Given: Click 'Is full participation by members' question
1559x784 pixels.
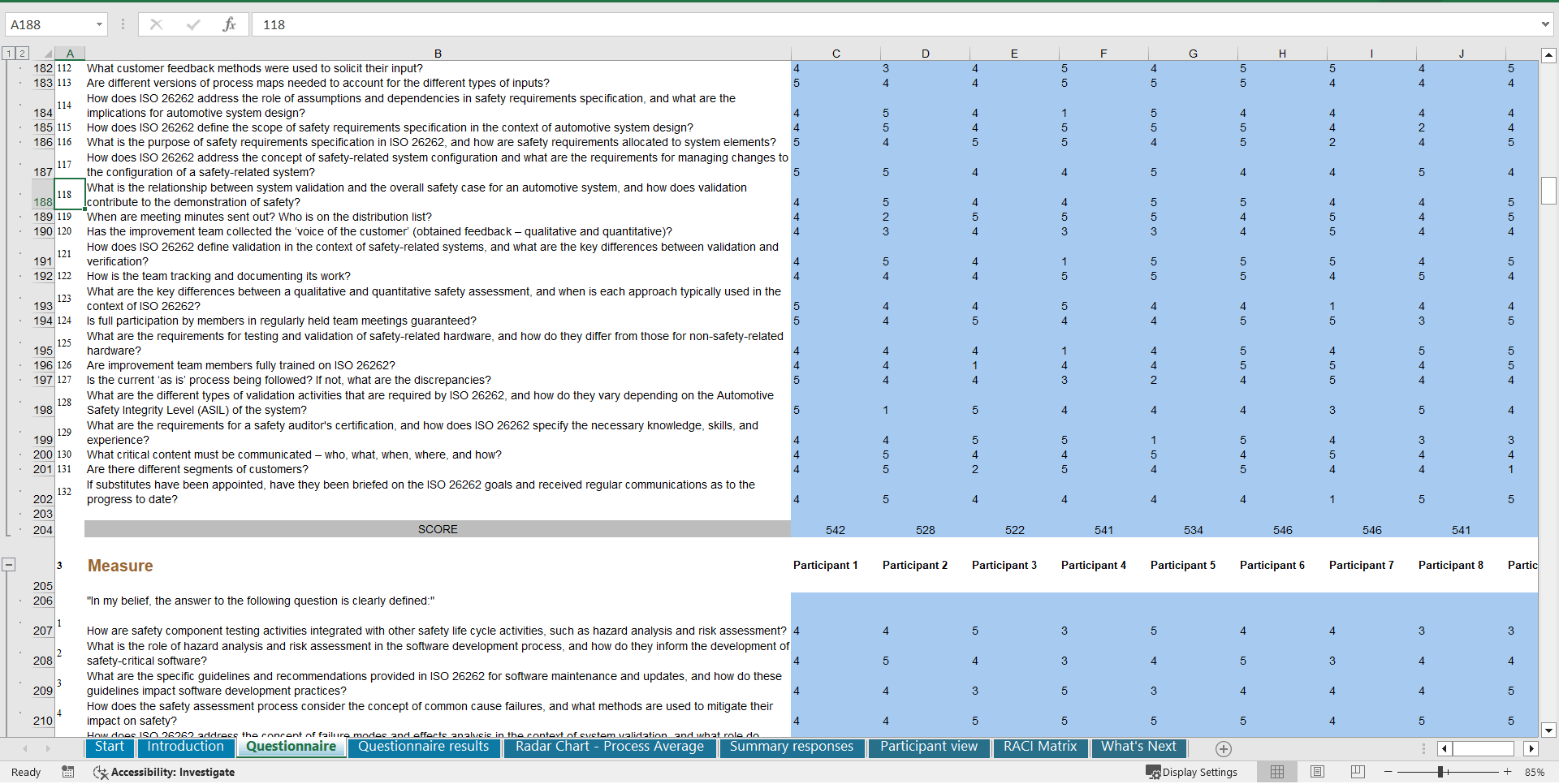Looking at the screenshot, I should point(282,321).
